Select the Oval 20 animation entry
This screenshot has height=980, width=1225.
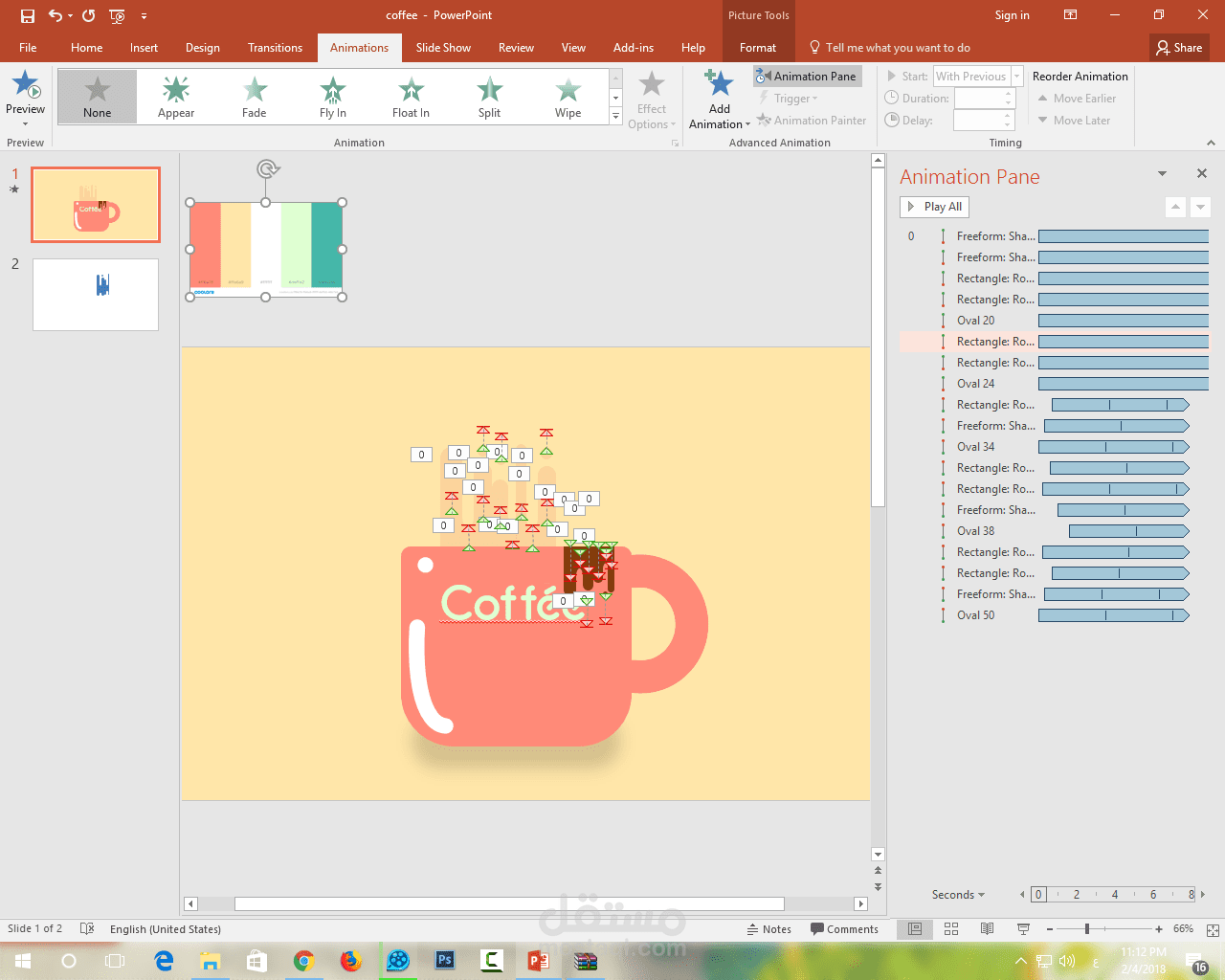pos(1055,321)
